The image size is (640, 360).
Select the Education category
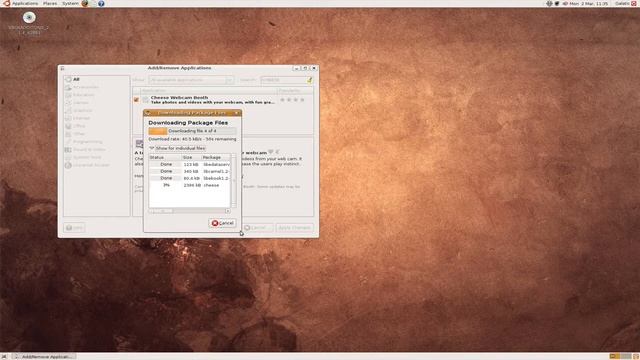pos(96,95)
